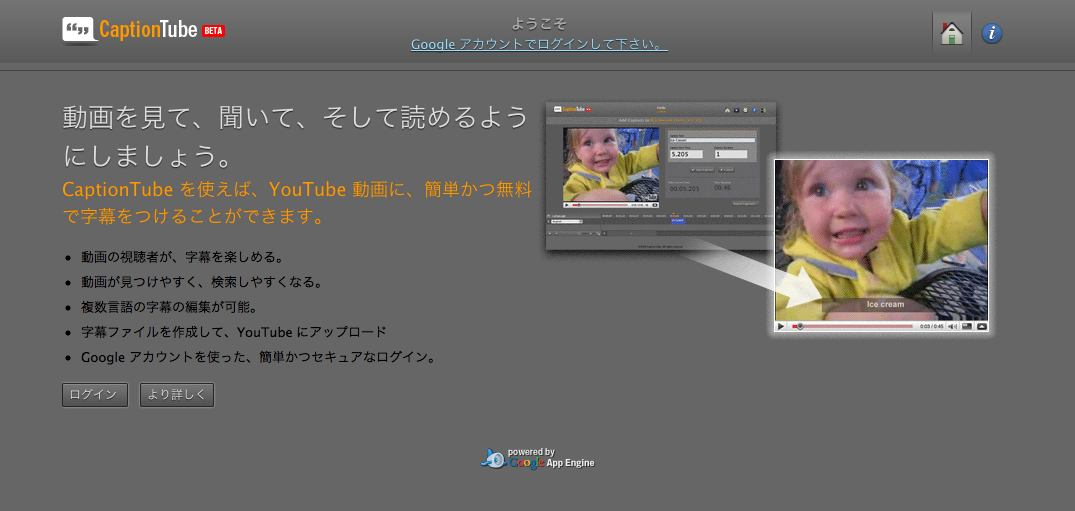Click the small CaptionTube editor screenshot
The height and width of the screenshot is (511, 1075).
point(660,176)
